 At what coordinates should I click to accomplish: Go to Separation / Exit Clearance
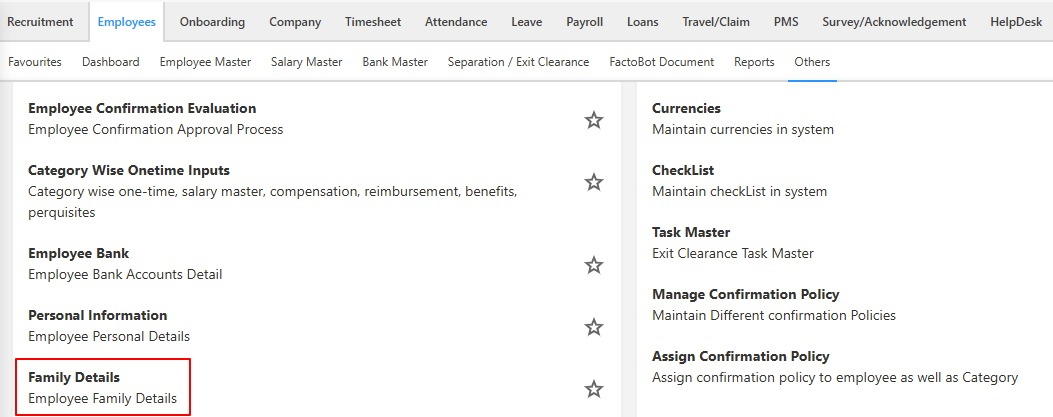(518, 62)
